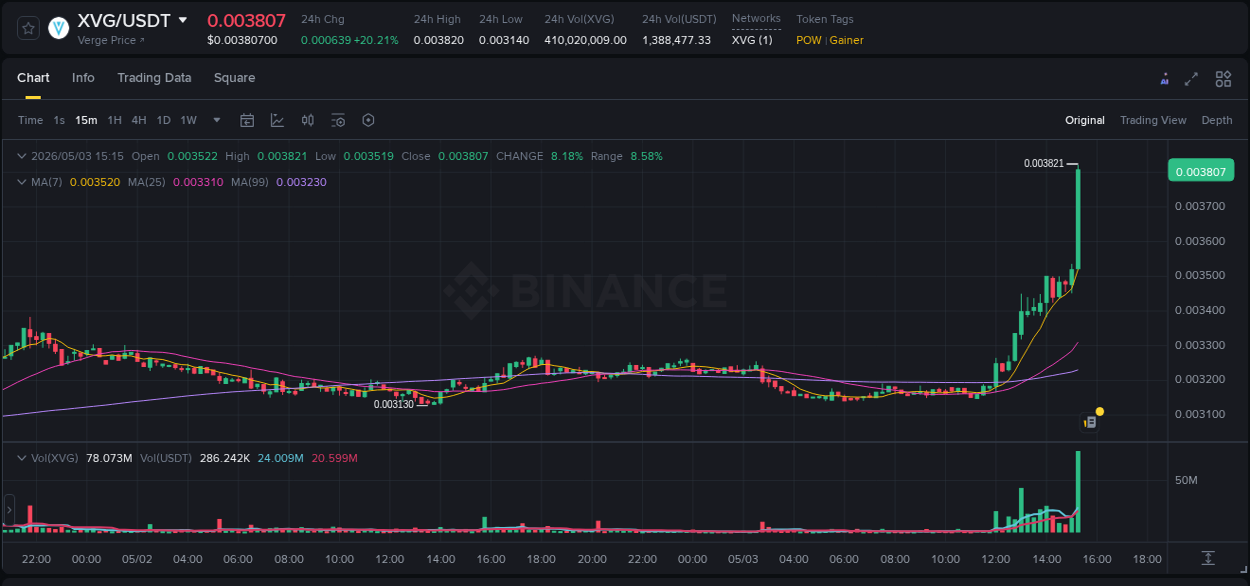
Task: Open the Square tab
Action: (234, 78)
